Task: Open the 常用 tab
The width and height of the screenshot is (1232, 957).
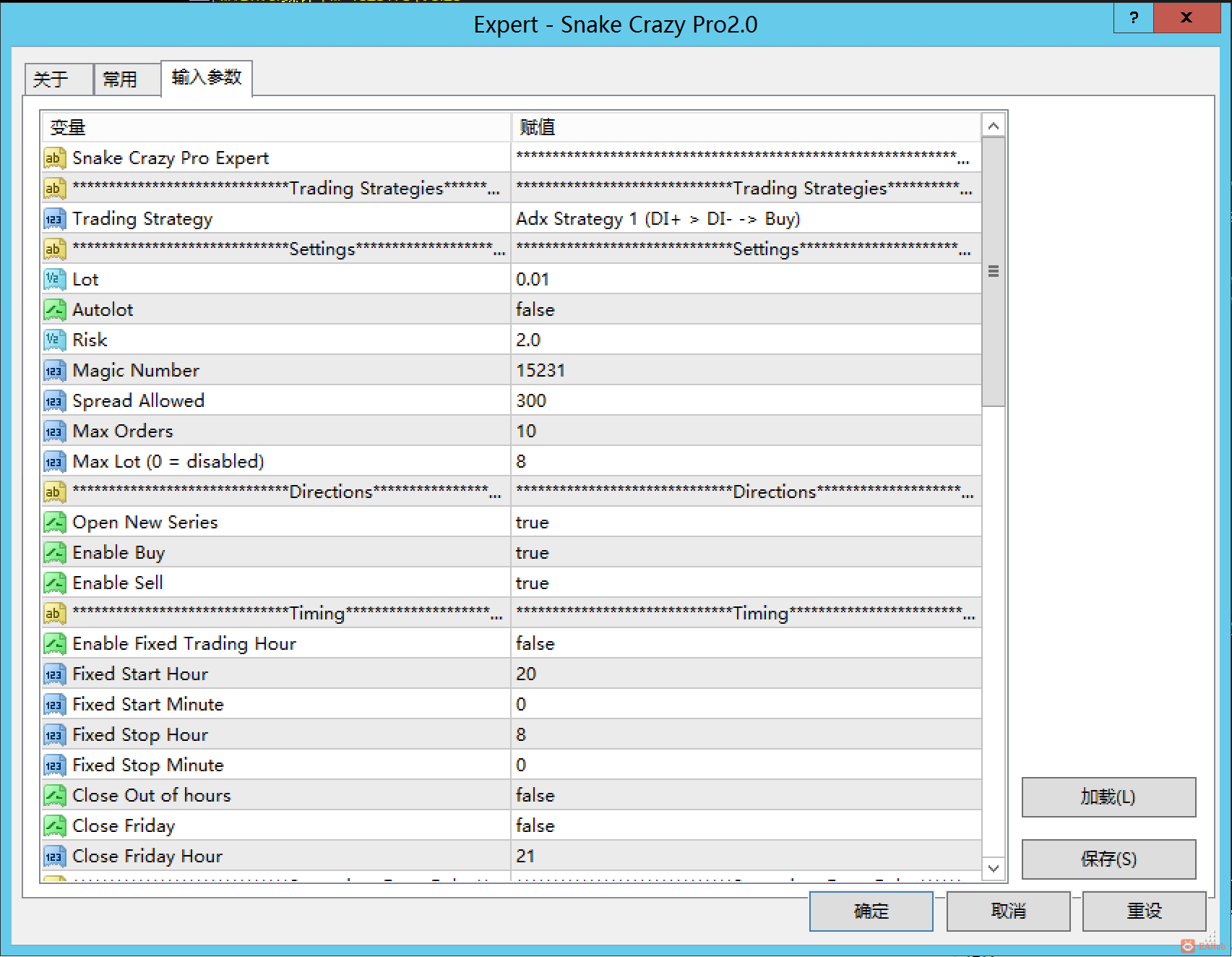Action: 127,79
